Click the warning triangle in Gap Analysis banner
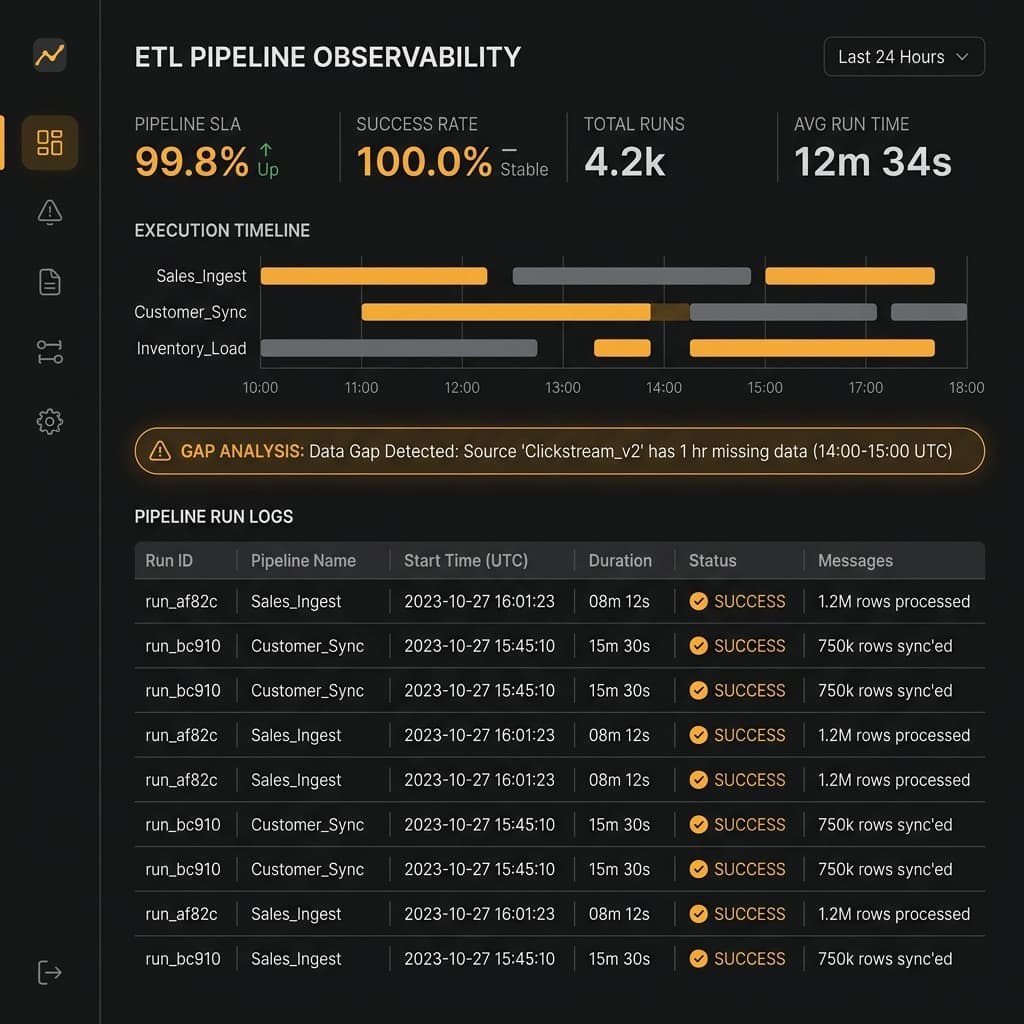This screenshot has width=1024, height=1024. (x=160, y=451)
